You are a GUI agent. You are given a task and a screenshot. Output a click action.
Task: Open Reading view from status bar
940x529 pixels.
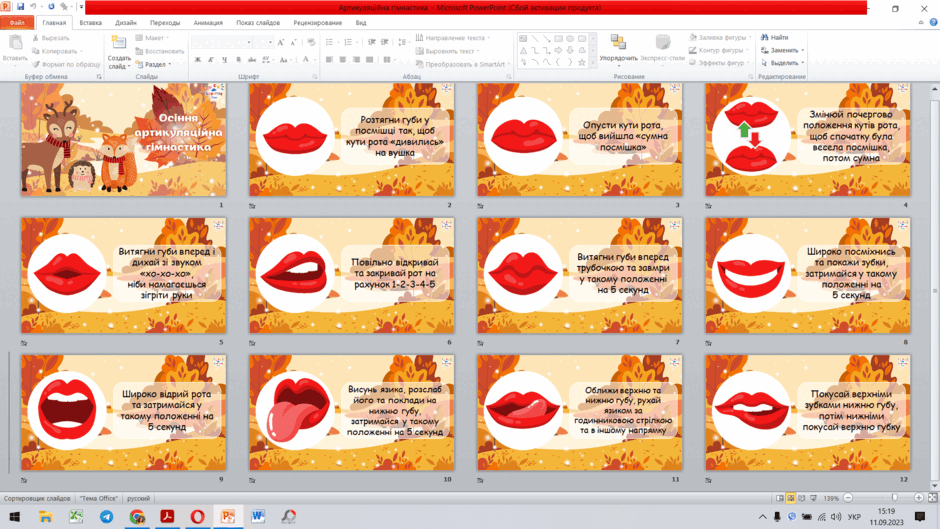point(802,498)
